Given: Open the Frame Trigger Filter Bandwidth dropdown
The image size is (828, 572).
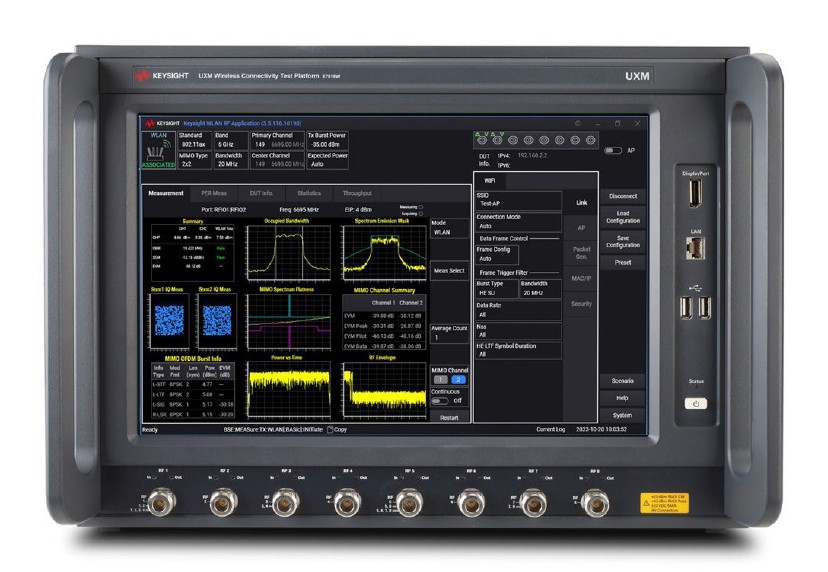Looking at the screenshot, I should [x=541, y=288].
